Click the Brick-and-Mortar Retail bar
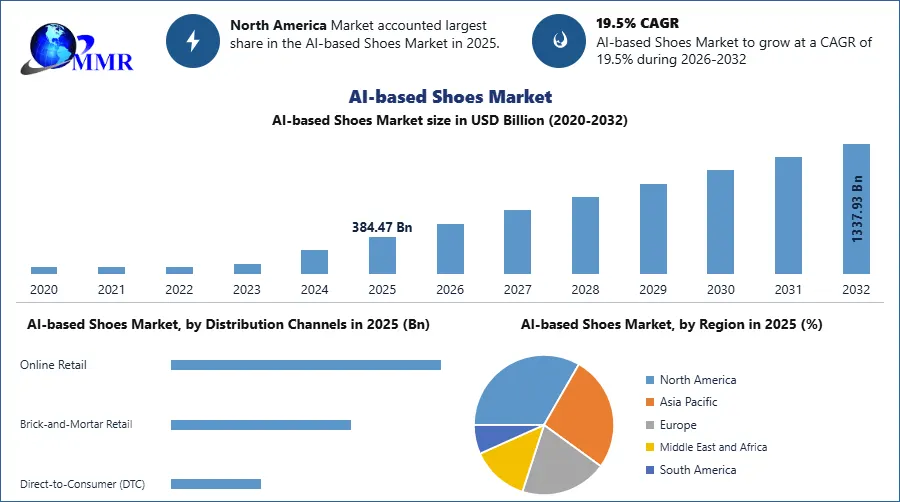900x502 pixels. pyautogui.click(x=260, y=425)
